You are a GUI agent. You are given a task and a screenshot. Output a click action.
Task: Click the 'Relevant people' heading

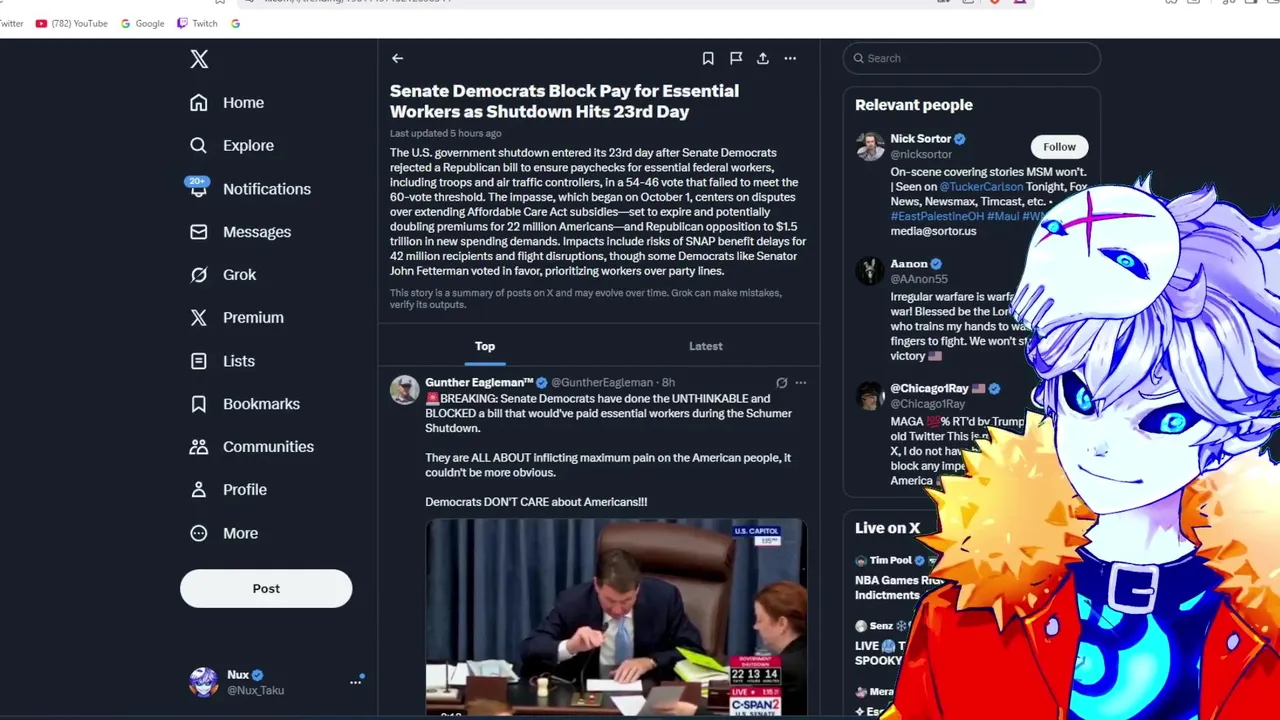tap(913, 104)
